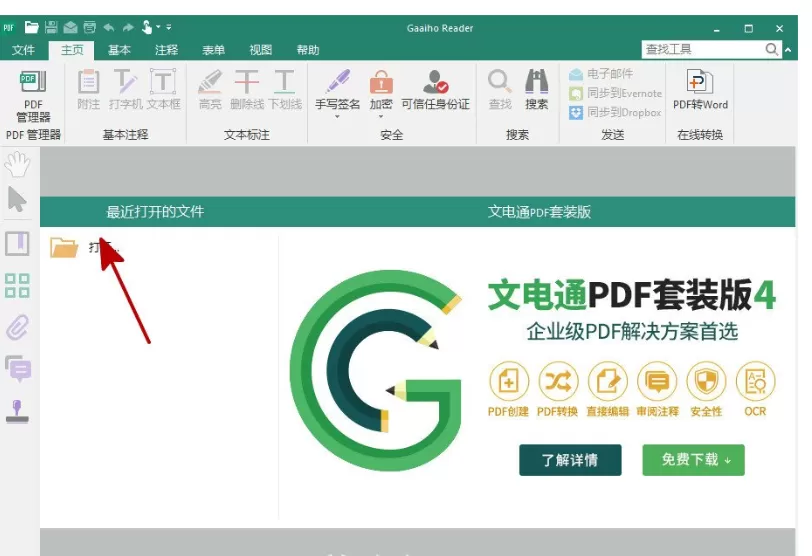Viewport: 812px width, 556px height.
Task: Click the 免费下载 button
Action: [x=693, y=460]
